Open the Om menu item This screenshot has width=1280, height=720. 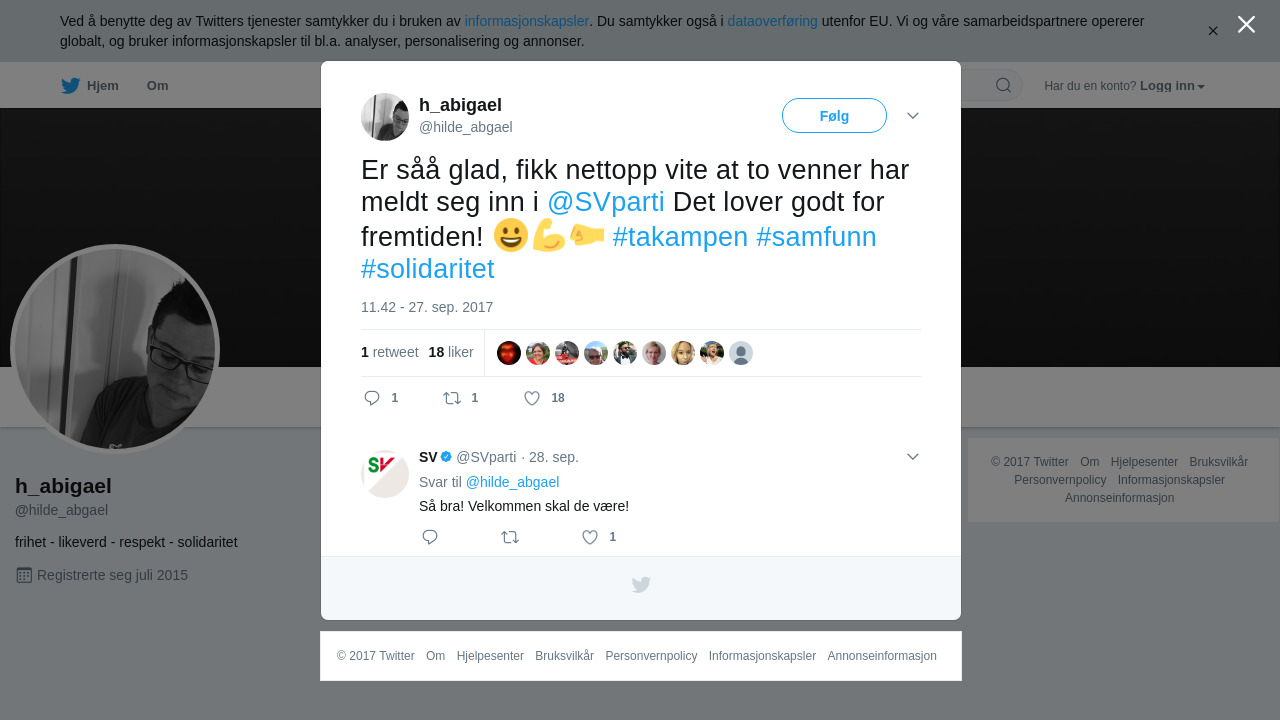157,86
